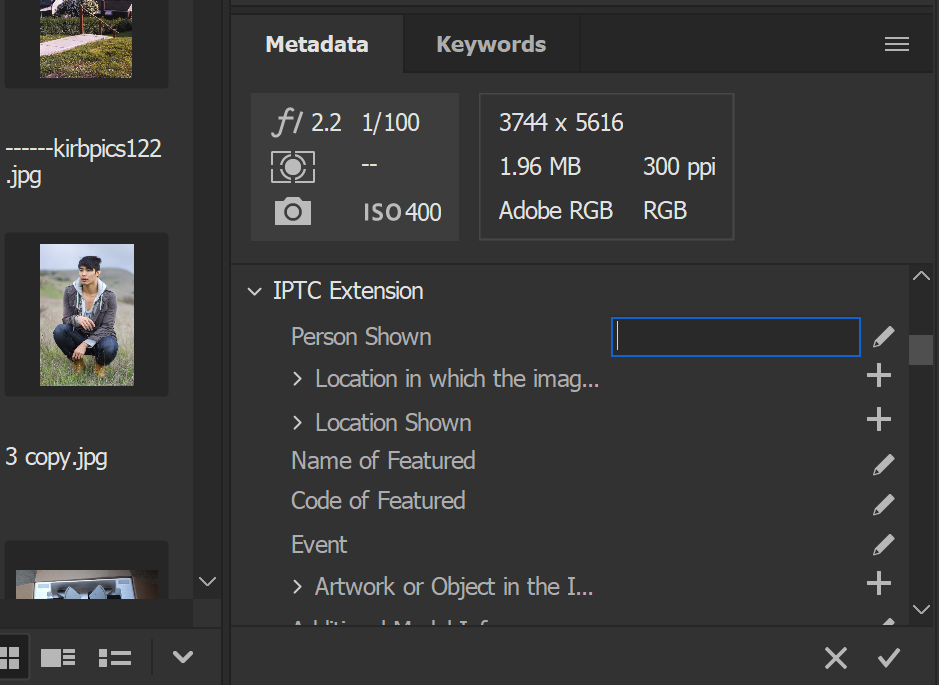
Task: Select the filmstrip view icon at bottom
Action: pos(57,657)
